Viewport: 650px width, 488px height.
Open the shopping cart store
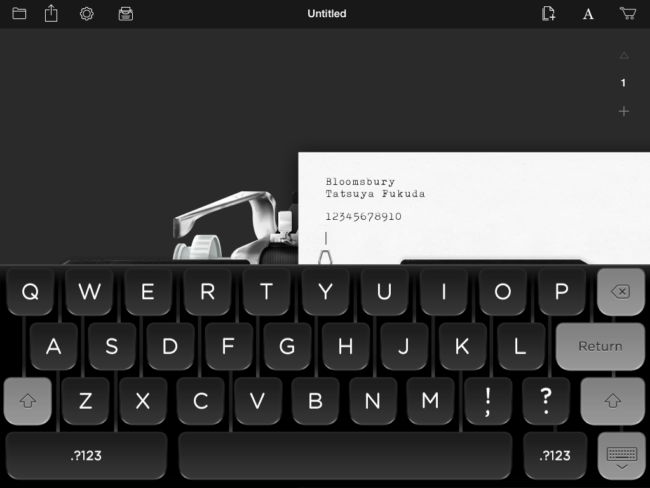[627, 14]
